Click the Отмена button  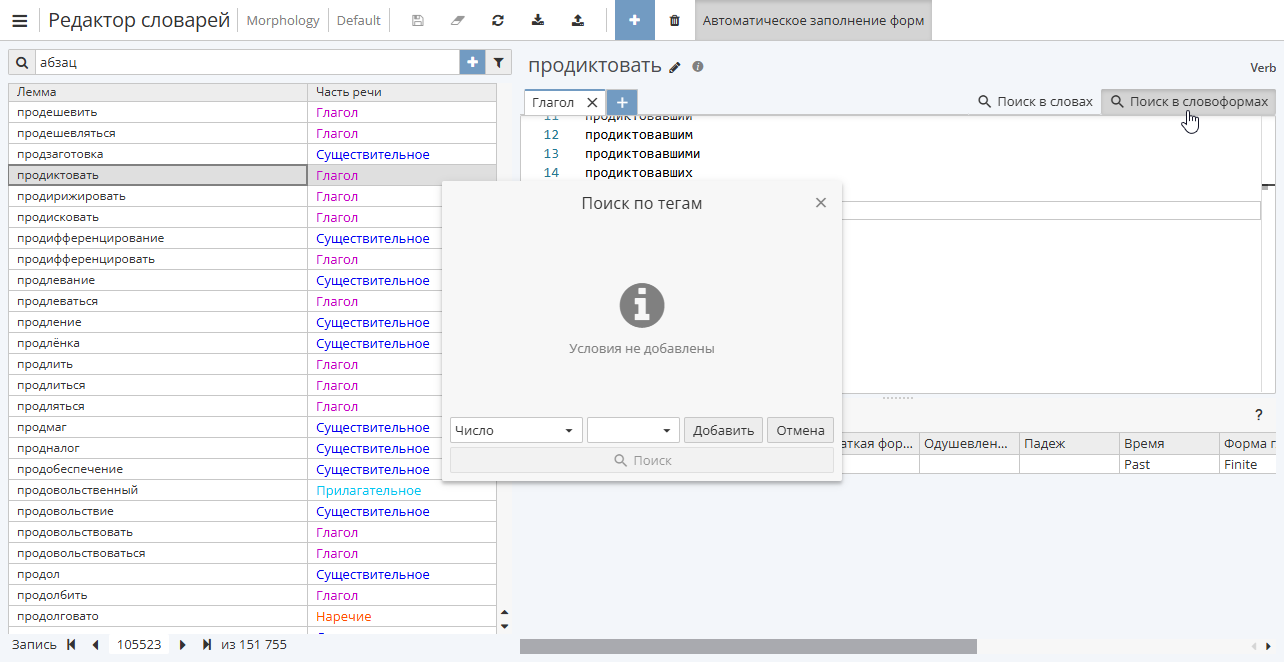coord(800,430)
